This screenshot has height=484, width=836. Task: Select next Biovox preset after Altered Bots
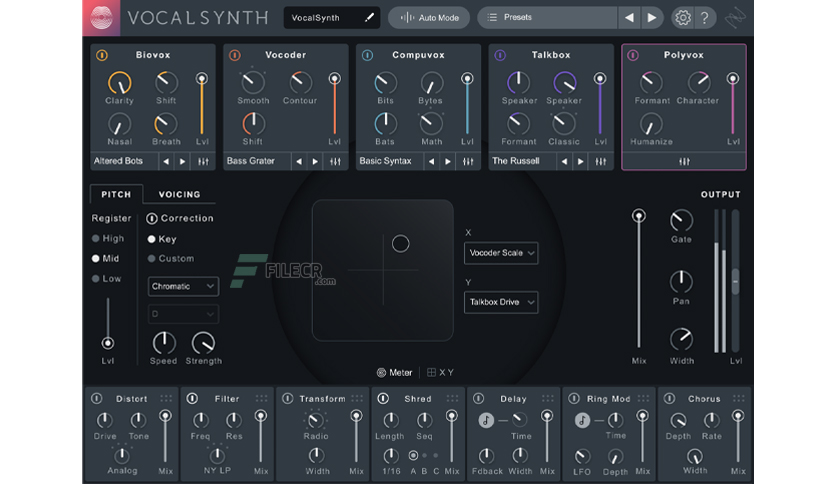(182, 161)
